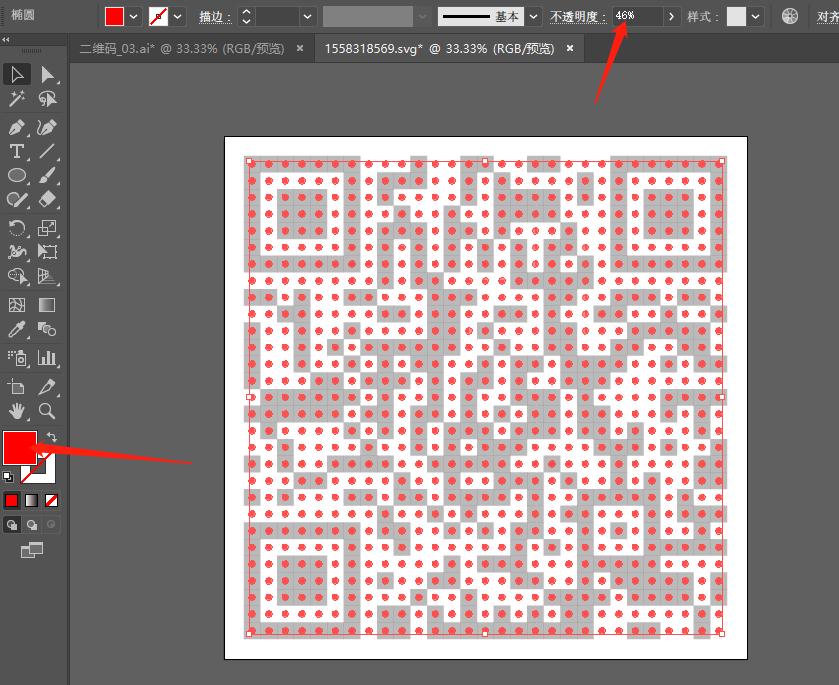839x685 pixels.
Task: Select the Rotate tool
Action: pos(17,228)
